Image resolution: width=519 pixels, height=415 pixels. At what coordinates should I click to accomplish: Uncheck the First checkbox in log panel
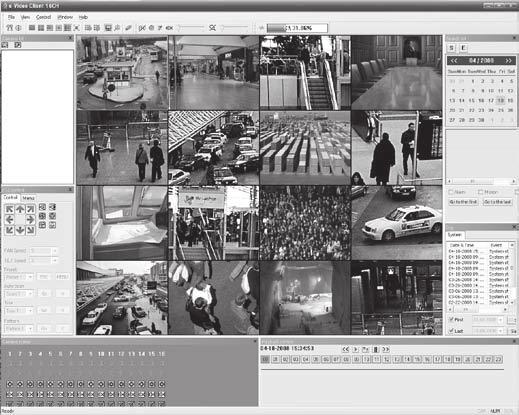[x=451, y=319]
